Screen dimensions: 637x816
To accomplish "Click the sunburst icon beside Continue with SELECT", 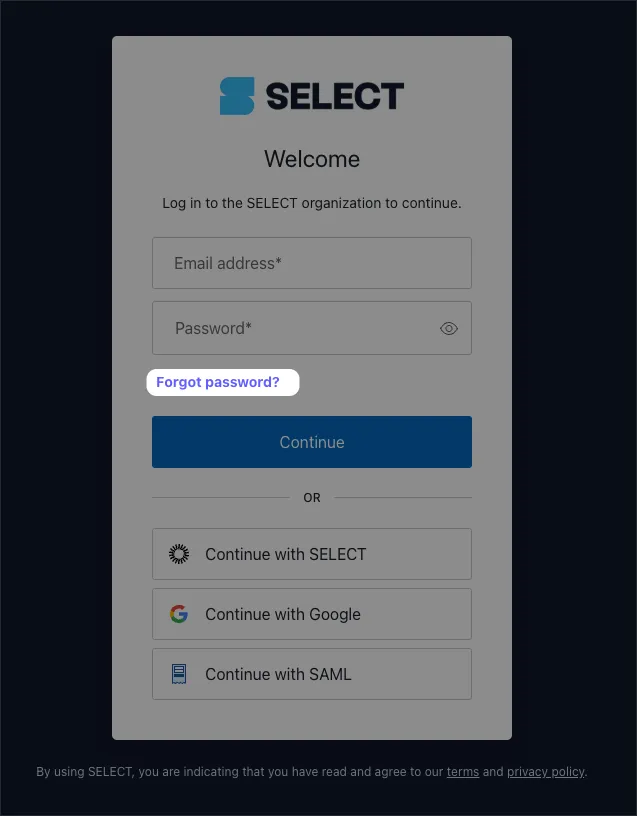I will point(179,554).
